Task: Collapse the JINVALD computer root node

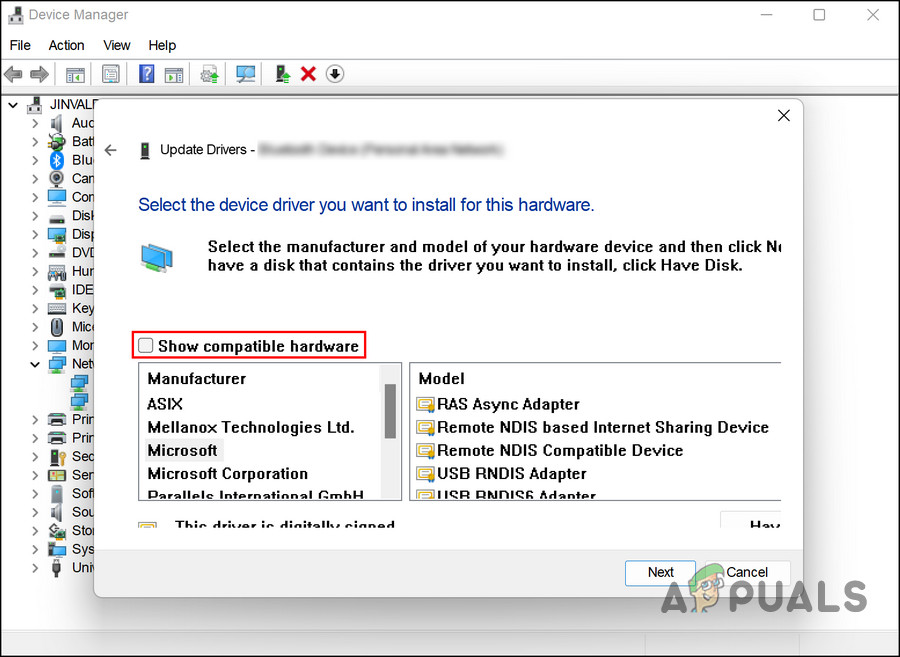Action: pos(13,105)
